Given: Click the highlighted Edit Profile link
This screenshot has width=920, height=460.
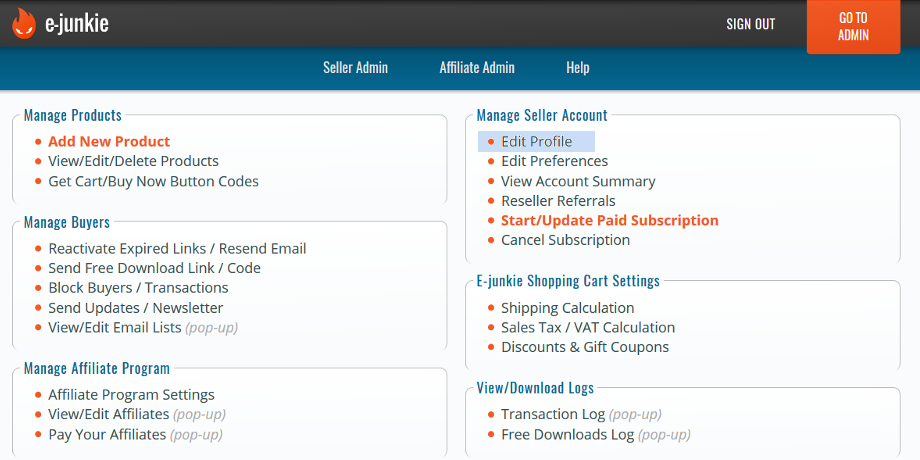Looking at the screenshot, I should coord(536,142).
